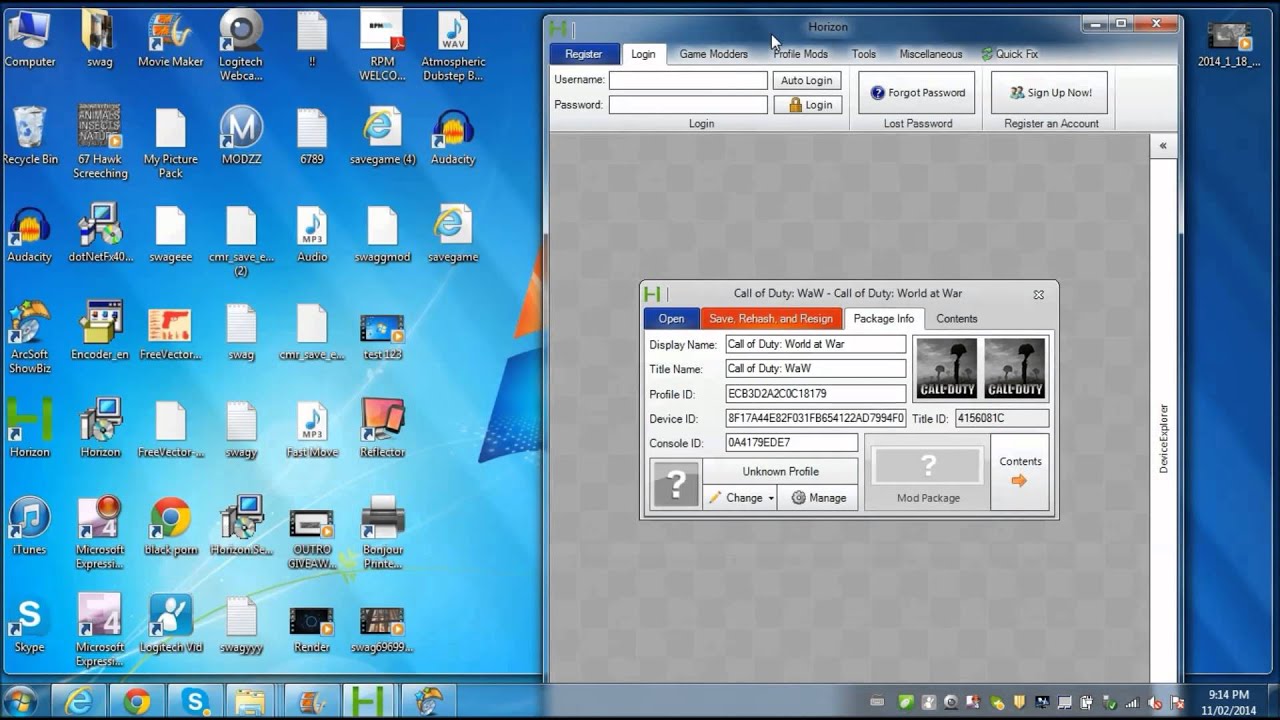The width and height of the screenshot is (1280, 720).
Task: Click the Title ID field
Action: pyautogui.click(x=1002, y=419)
